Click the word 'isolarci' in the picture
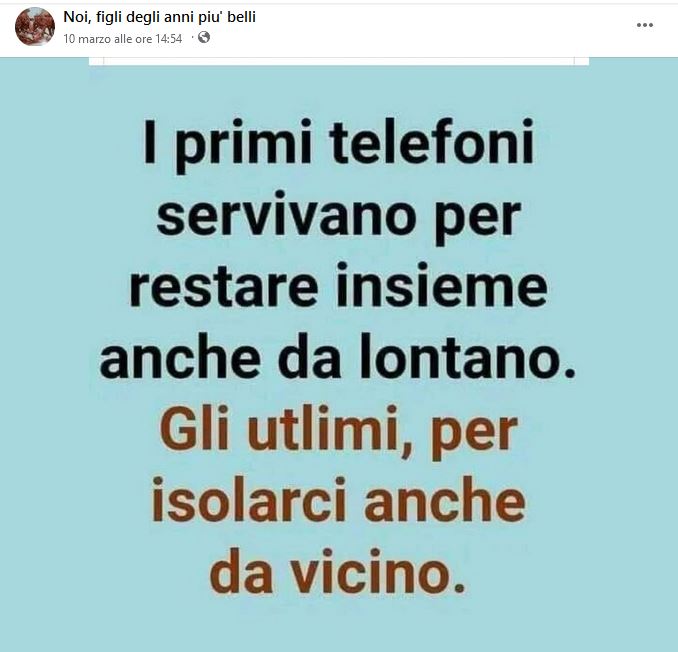The width and height of the screenshot is (678, 652). (249, 499)
